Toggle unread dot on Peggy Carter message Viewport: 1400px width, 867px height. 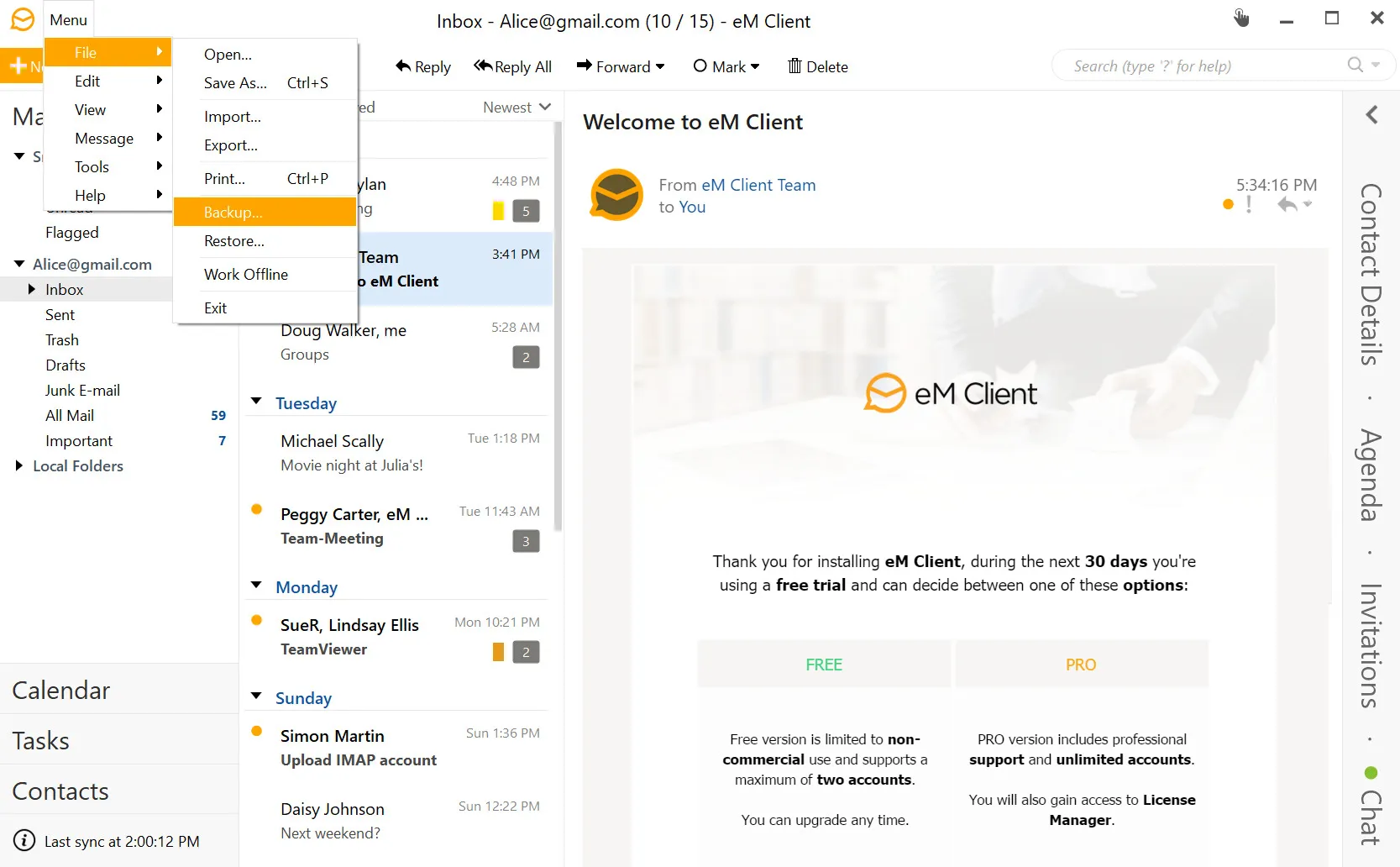coord(257,509)
